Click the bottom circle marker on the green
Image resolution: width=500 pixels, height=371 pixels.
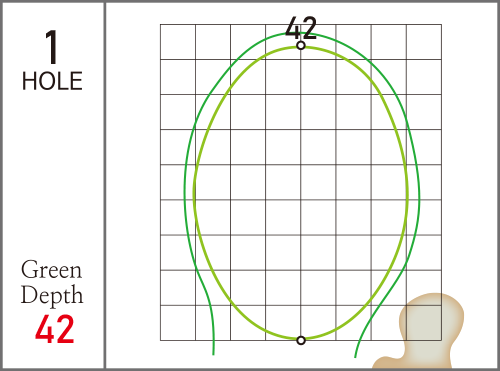[301, 340]
